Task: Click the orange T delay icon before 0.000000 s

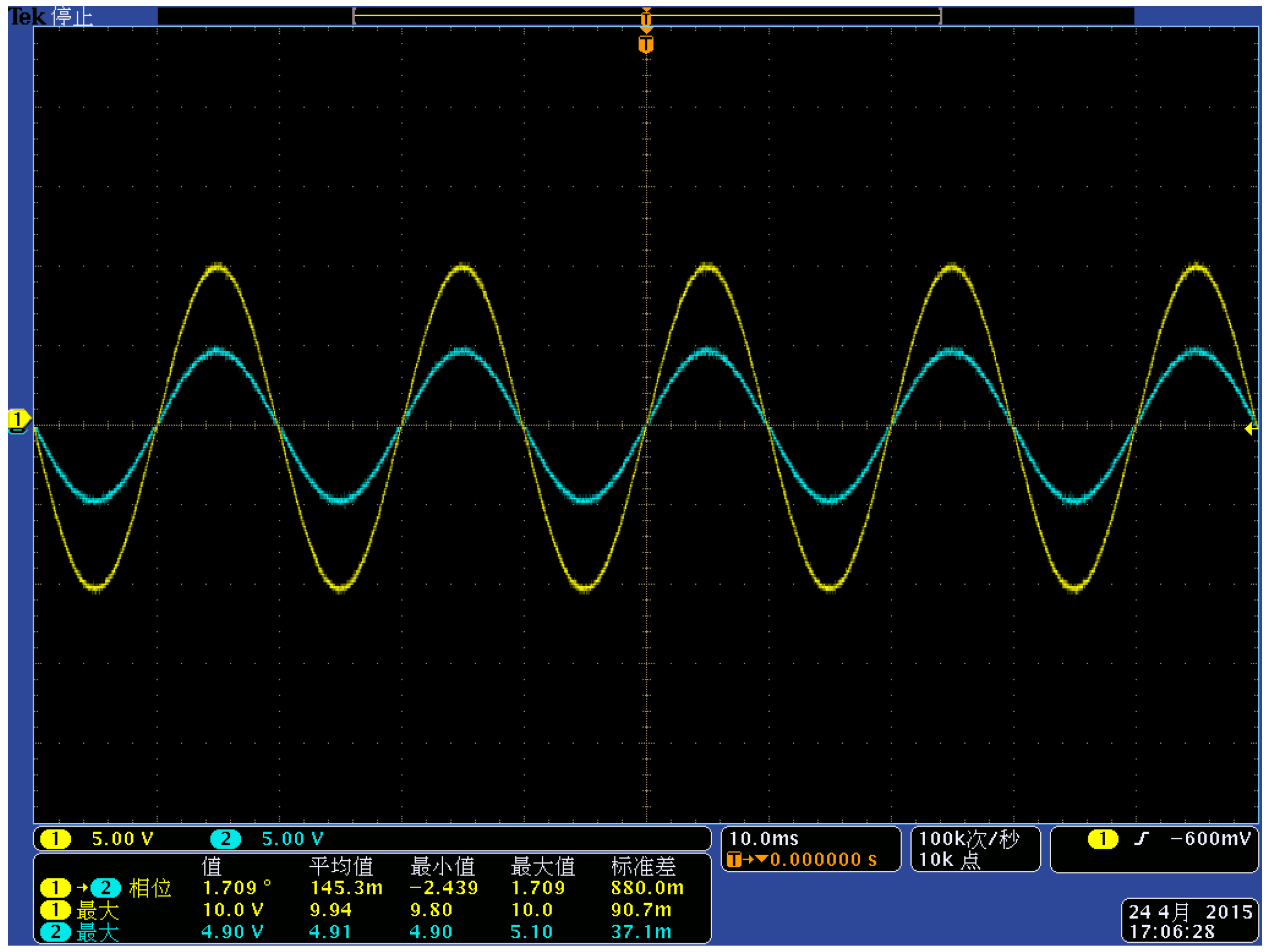Action: pos(734,859)
